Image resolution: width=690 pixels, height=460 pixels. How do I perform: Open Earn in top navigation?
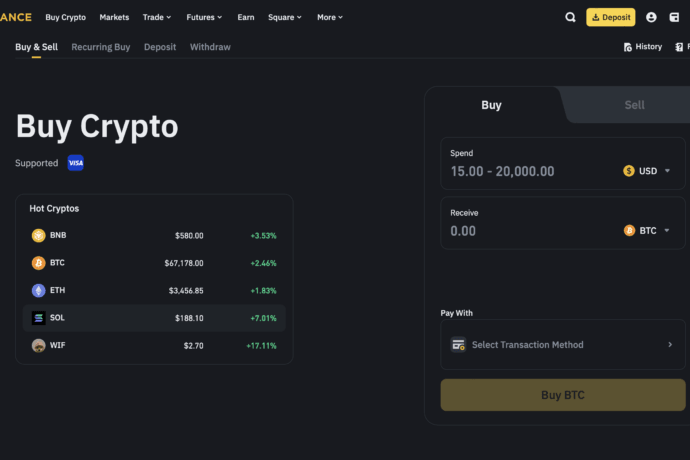pyautogui.click(x=246, y=17)
